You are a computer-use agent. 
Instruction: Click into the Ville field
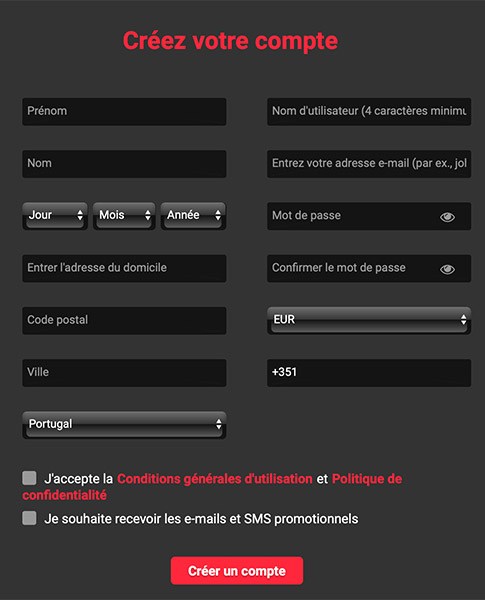click(124, 373)
